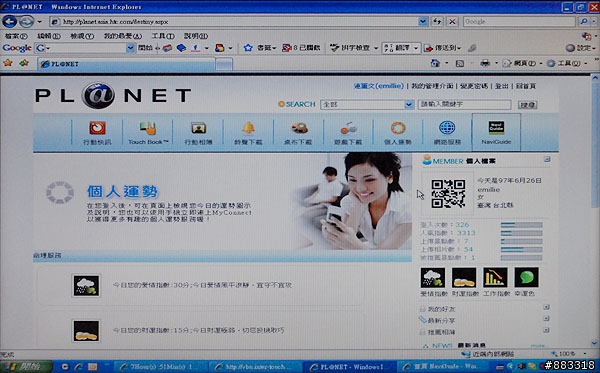Click the 幸運色 green speech bubble icon
The width and height of the screenshot is (600, 373).
[x=526, y=277]
